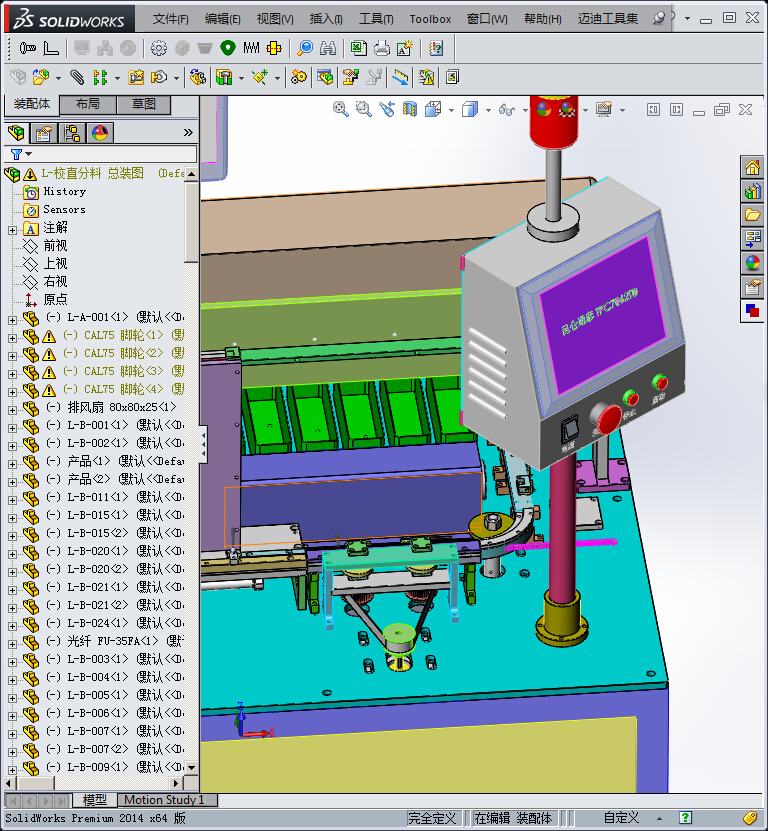This screenshot has width=768, height=831.
Task: Create New Motion Study gears icon
Action: pos(298,77)
